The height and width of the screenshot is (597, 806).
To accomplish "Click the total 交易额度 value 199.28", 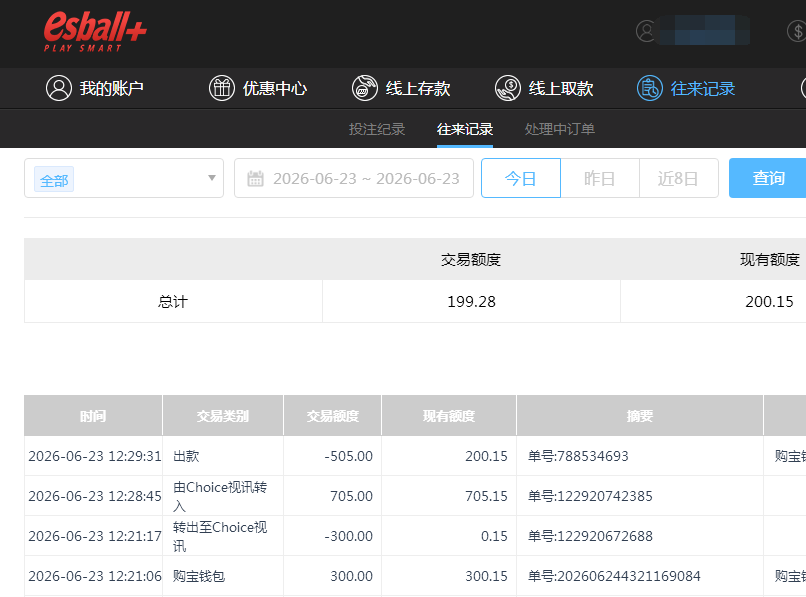I will (x=471, y=301).
